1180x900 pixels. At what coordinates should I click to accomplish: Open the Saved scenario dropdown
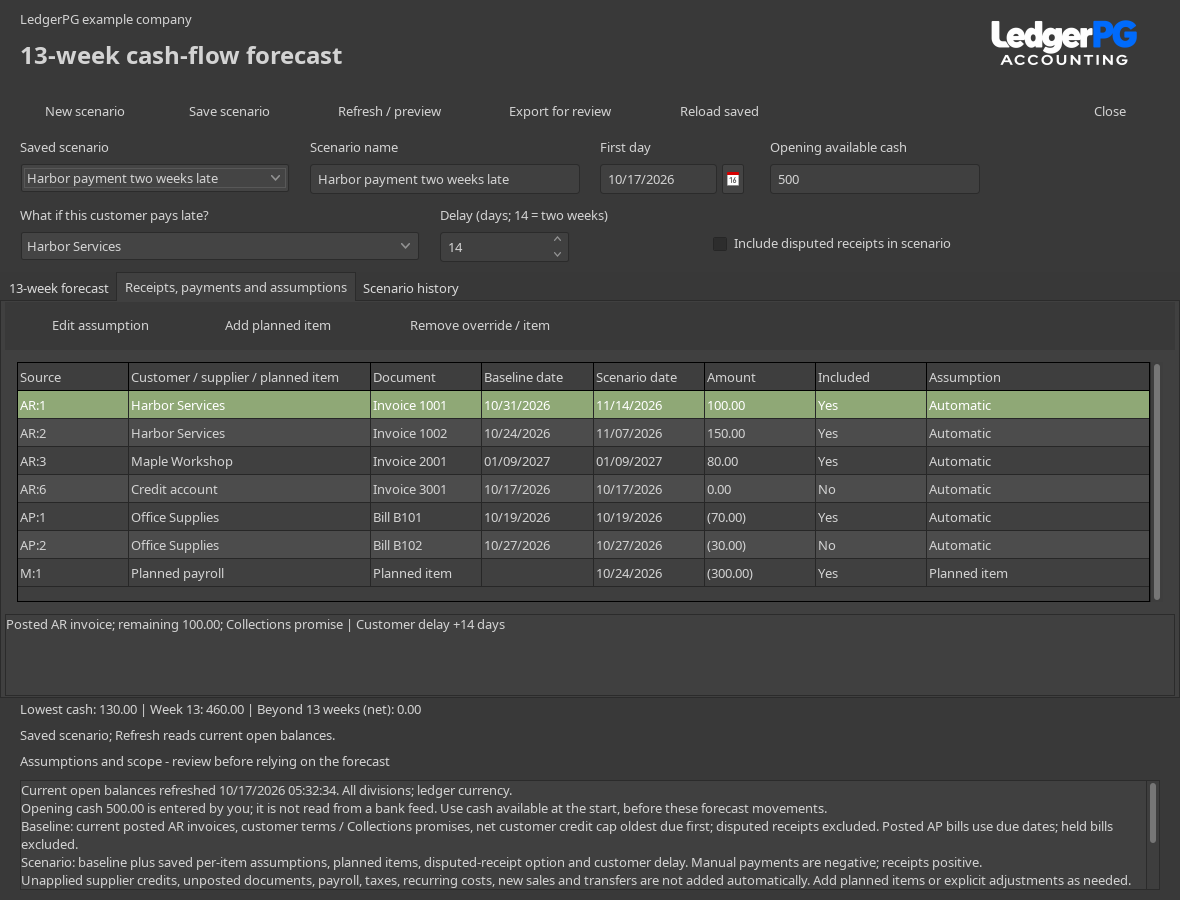(154, 178)
